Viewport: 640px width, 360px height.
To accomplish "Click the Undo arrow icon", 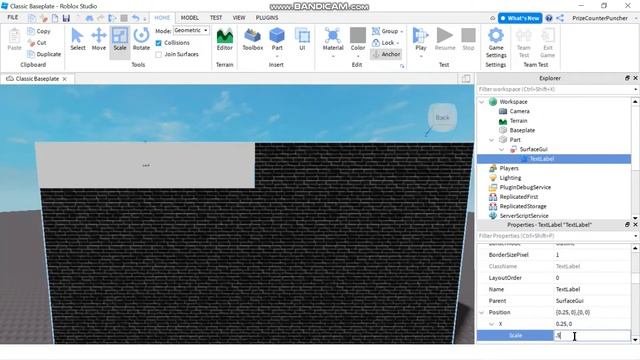I will coord(136,18).
